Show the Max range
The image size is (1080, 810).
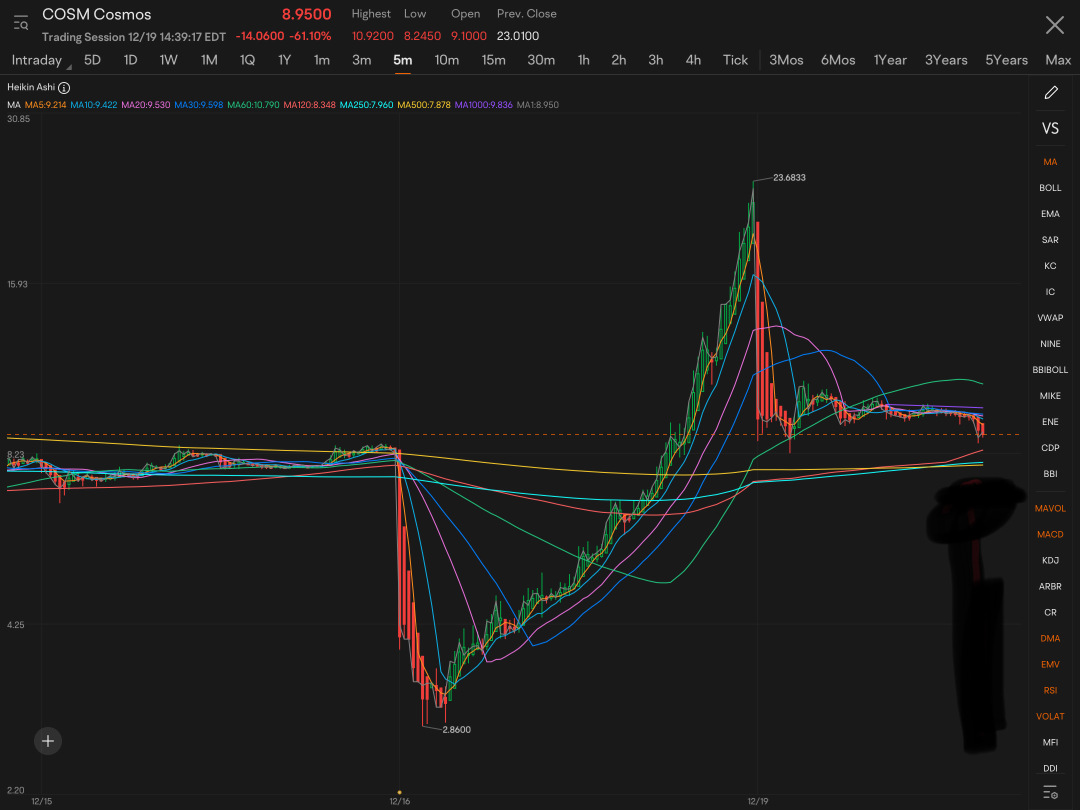tap(1058, 60)
